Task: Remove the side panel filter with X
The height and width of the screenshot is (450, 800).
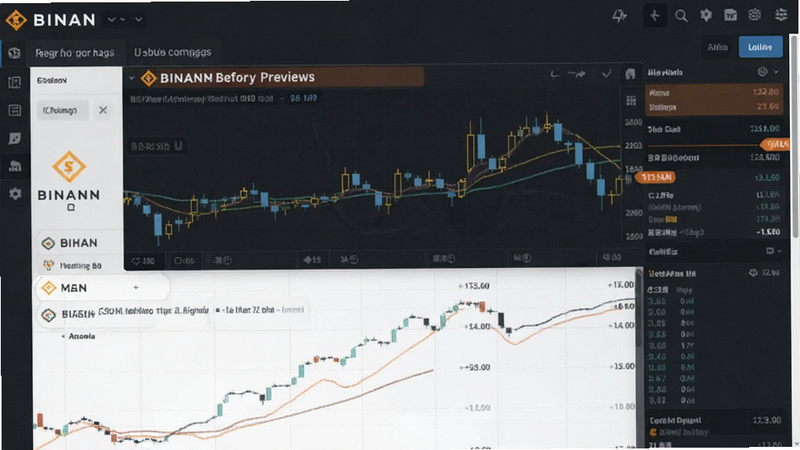Action: pyautogui.click(x=103, y=110)
